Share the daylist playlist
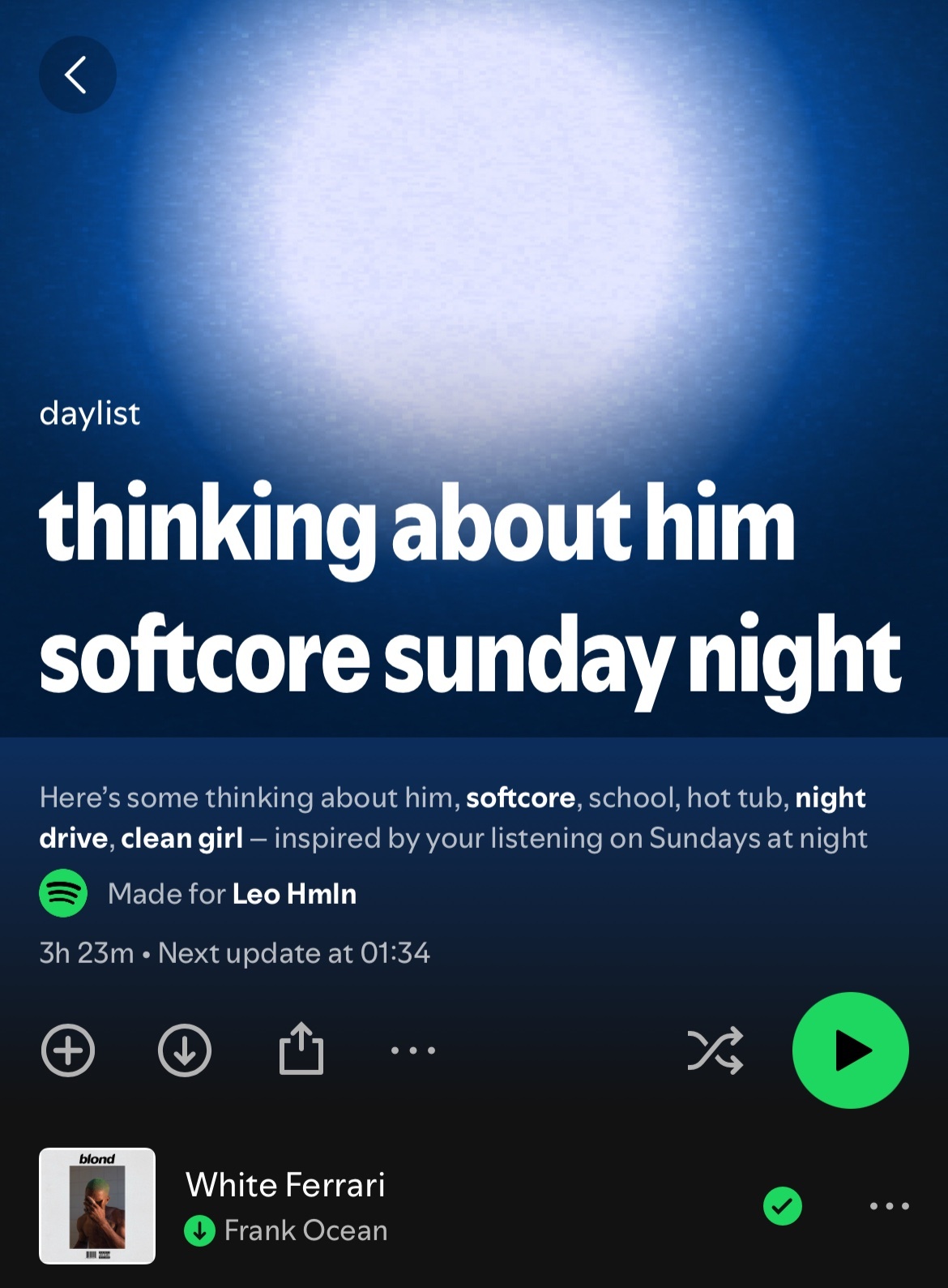The height and width of the screenshot is (1288, 948). 301,1047
